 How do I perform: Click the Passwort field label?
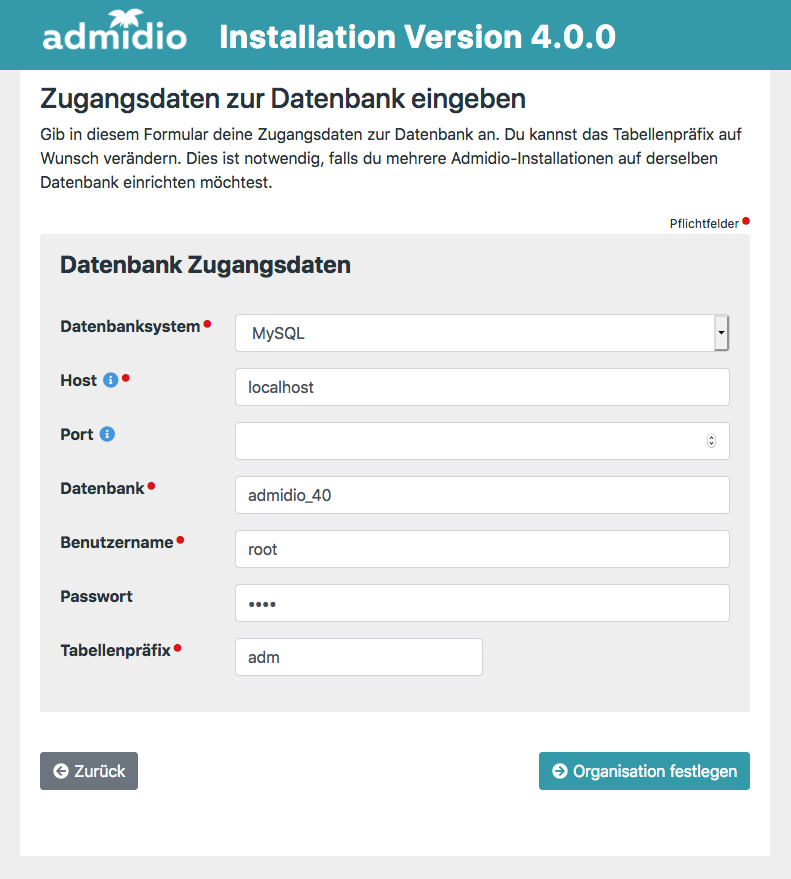[x=96, y=596]
